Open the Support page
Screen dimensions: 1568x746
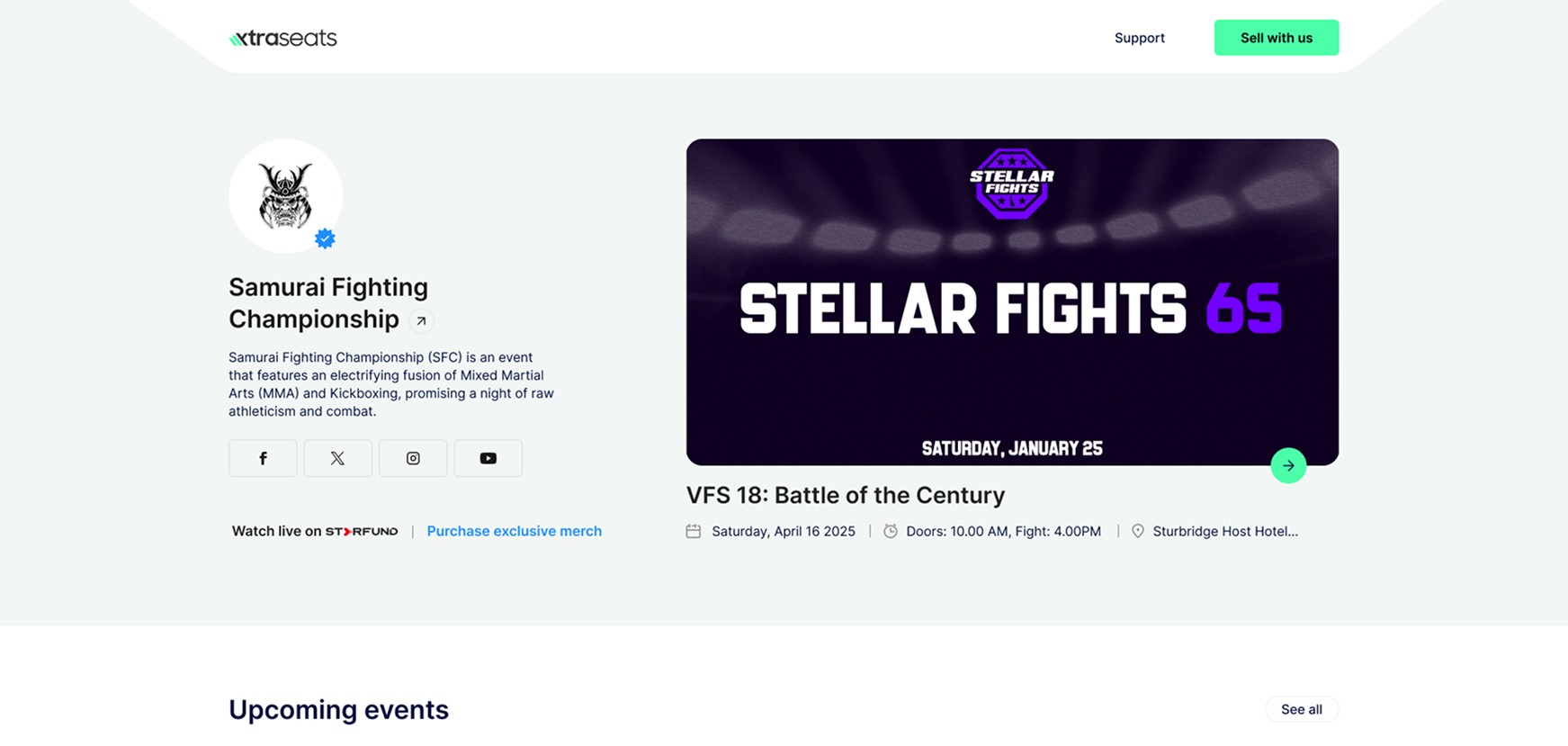pos(1139,38)
